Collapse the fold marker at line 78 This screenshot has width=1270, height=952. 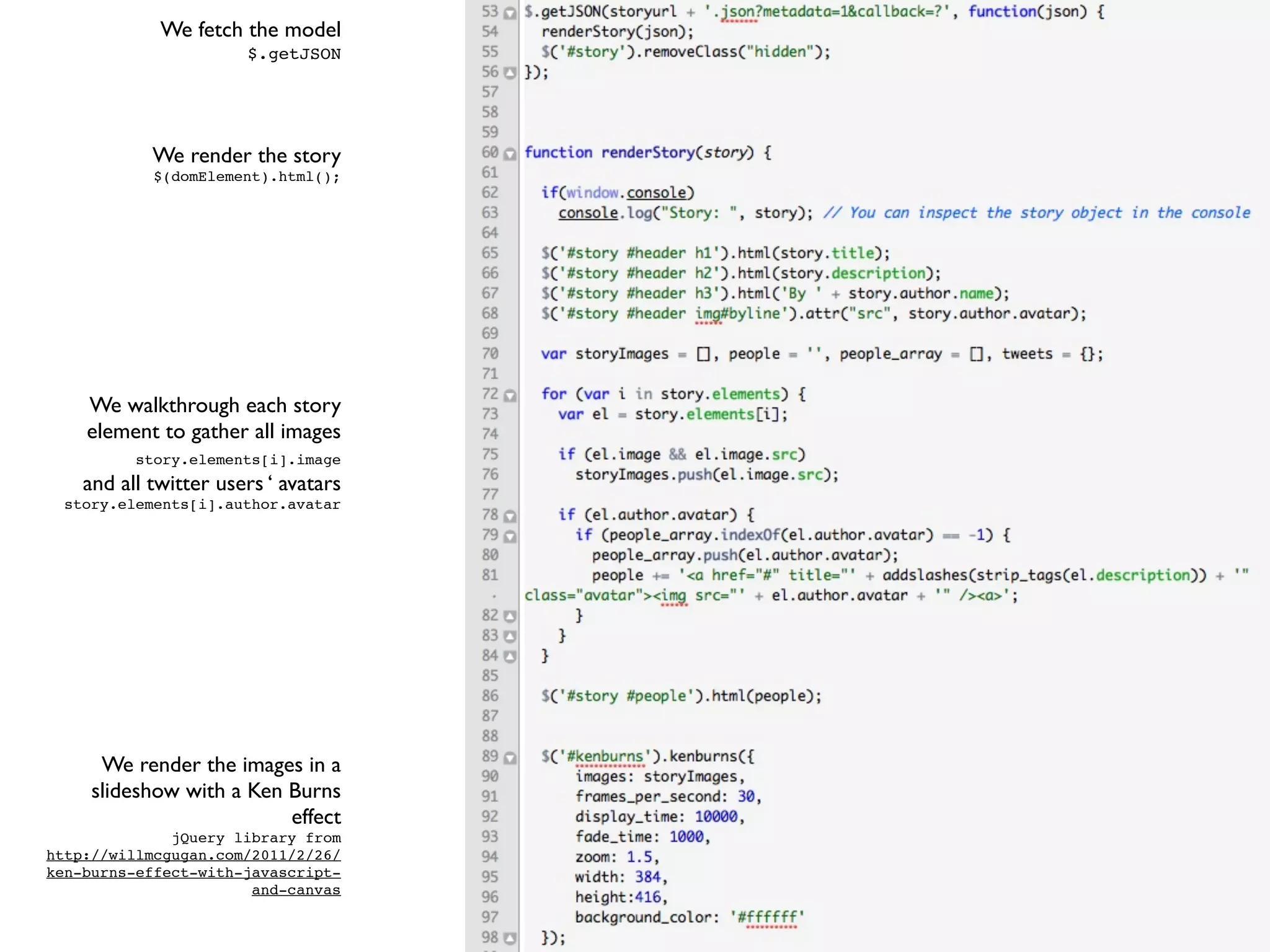[x=510, y=516]
